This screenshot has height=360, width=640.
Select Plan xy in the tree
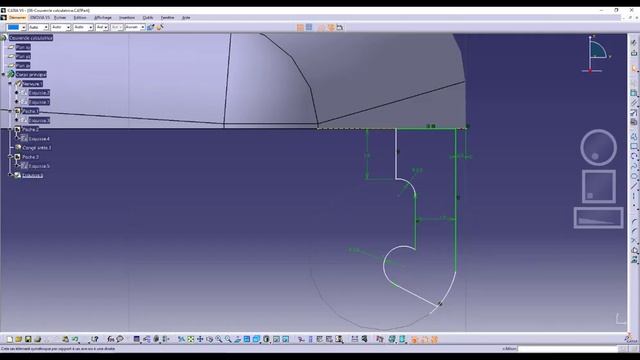(23, 47)
